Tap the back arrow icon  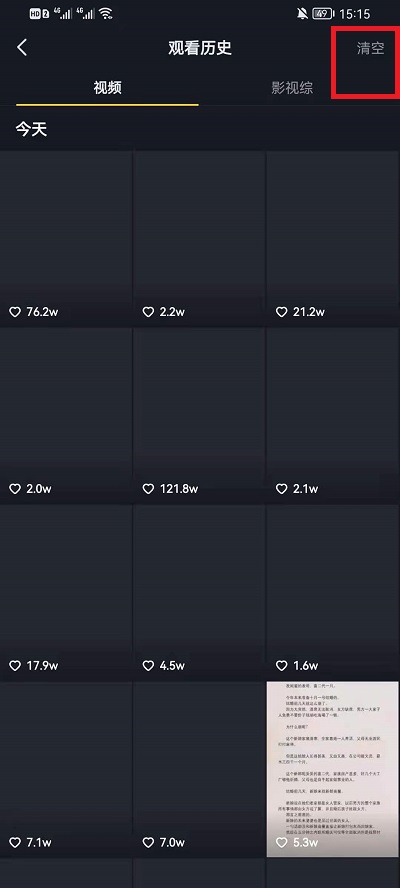pyautogui.click(x=22, y=48)
